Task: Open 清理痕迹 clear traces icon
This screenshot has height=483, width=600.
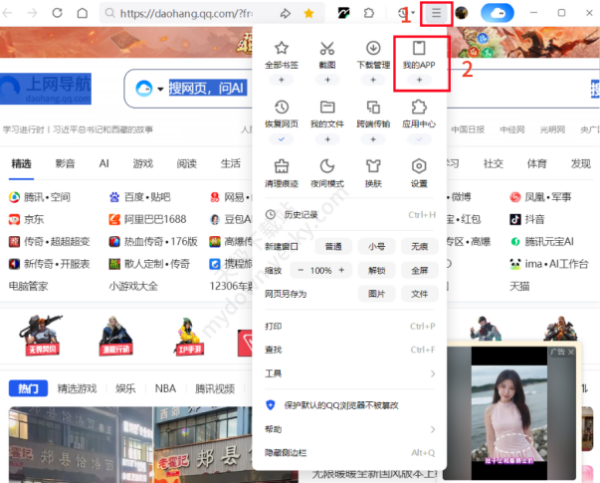Action: [281, 166]
